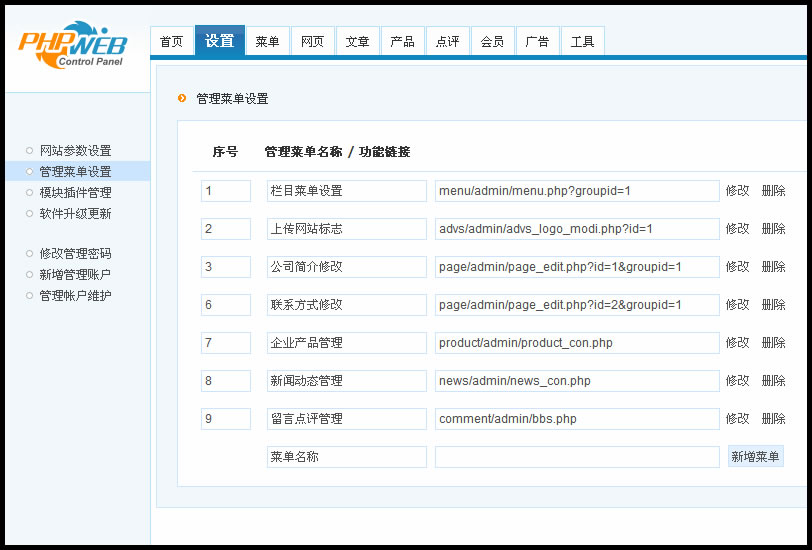
Task: Switch to the 菜单 tab
Action: (x=267, y=42)
